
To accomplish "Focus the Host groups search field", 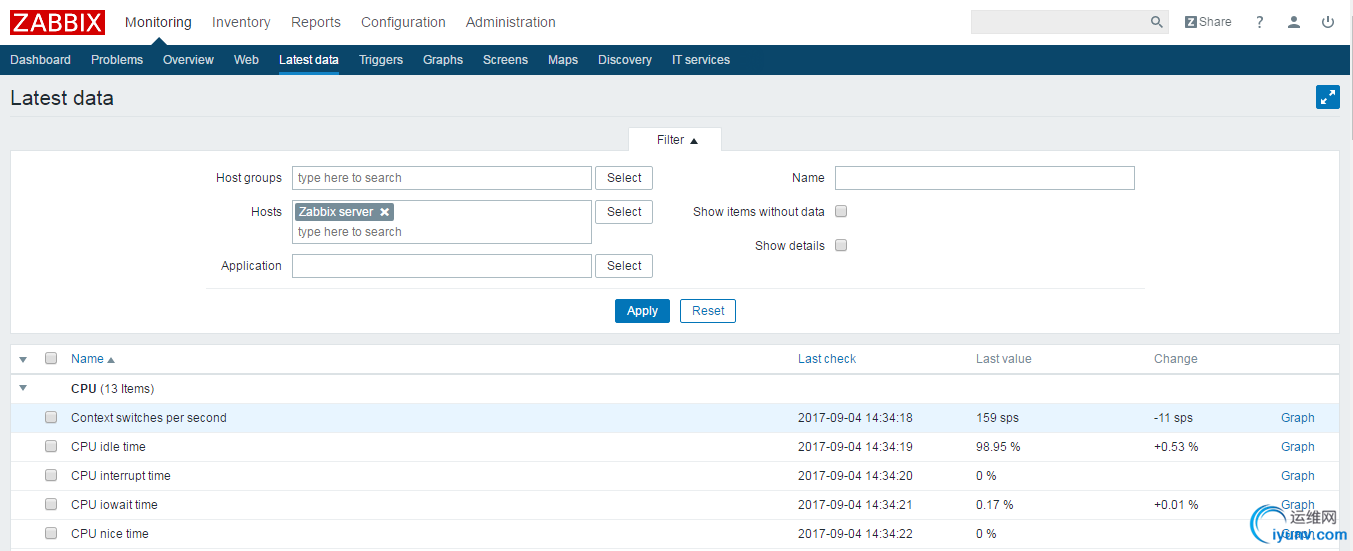I will pos(442,178).
